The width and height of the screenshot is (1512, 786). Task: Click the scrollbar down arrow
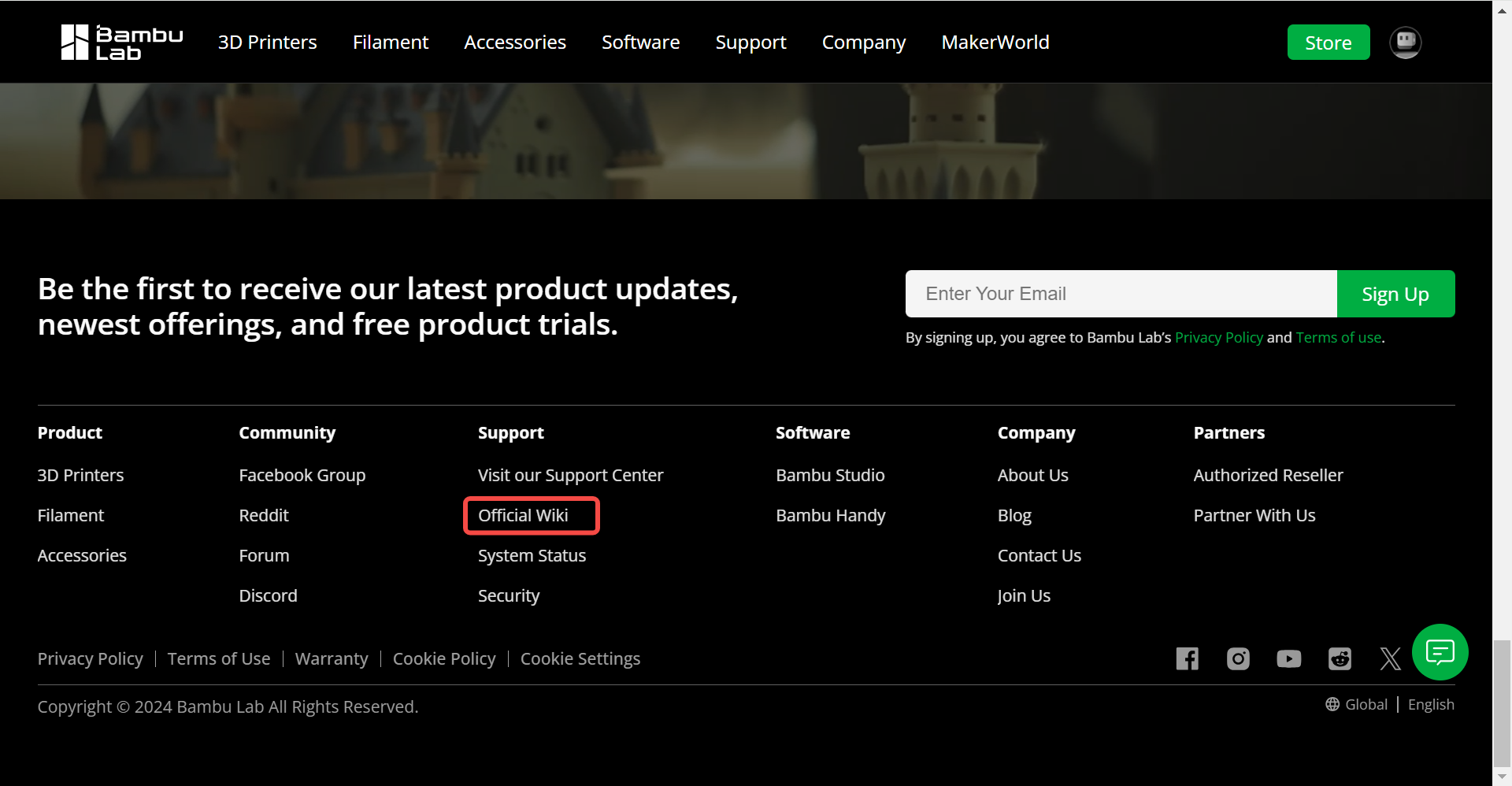point(1502,777)
